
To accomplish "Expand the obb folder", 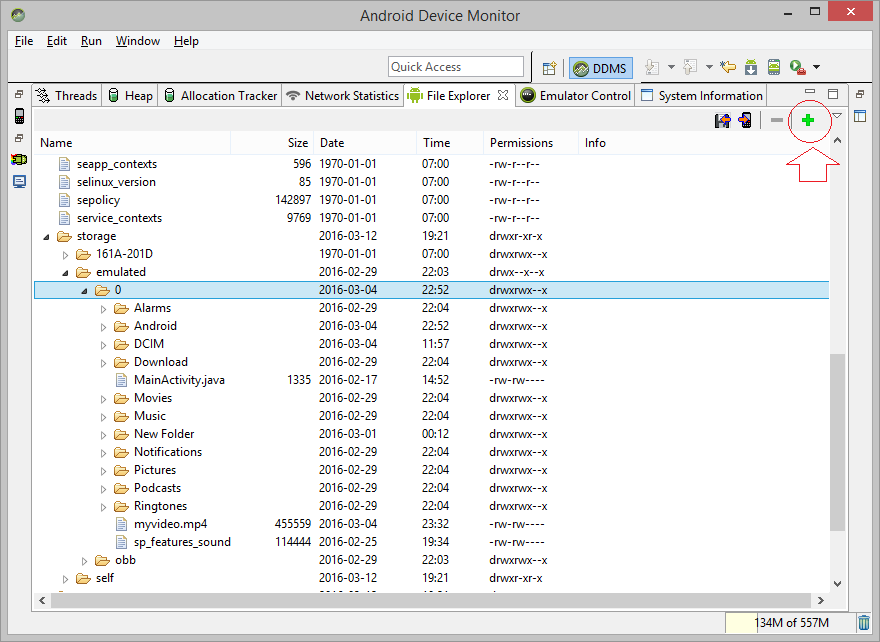I will [85, 561].
